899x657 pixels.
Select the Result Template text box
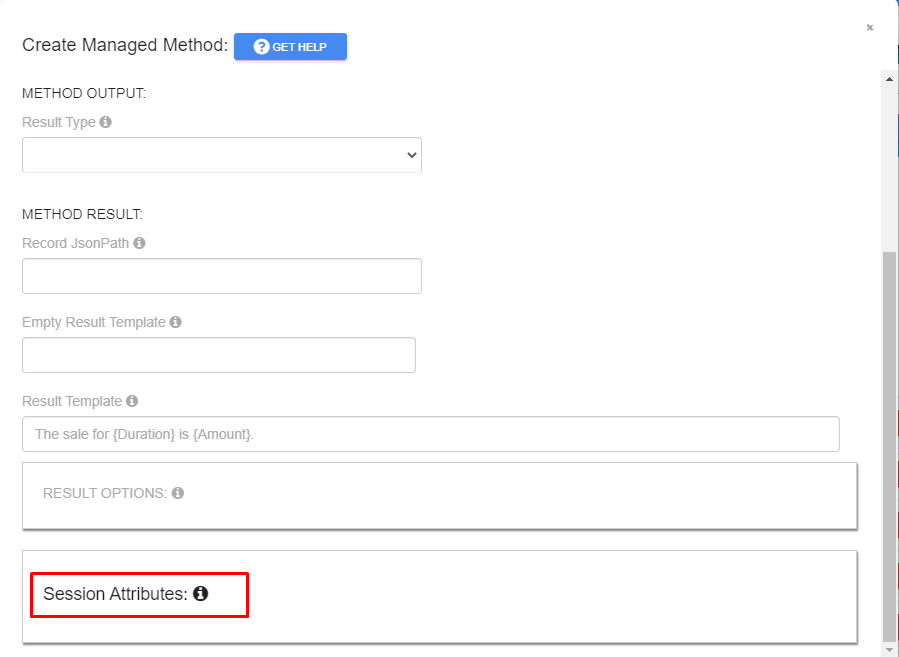point(430,434)
